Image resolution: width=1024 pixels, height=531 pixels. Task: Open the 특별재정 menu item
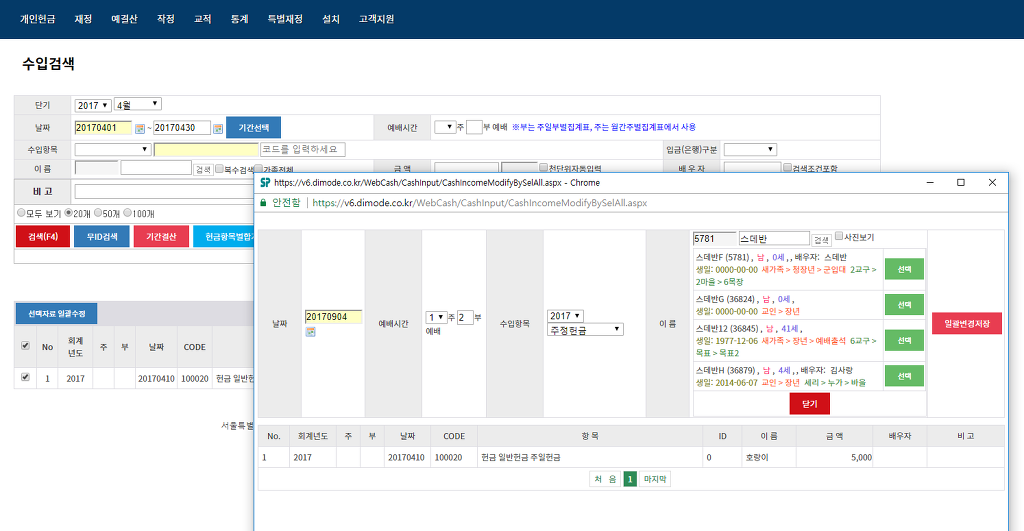click(285, 19)
